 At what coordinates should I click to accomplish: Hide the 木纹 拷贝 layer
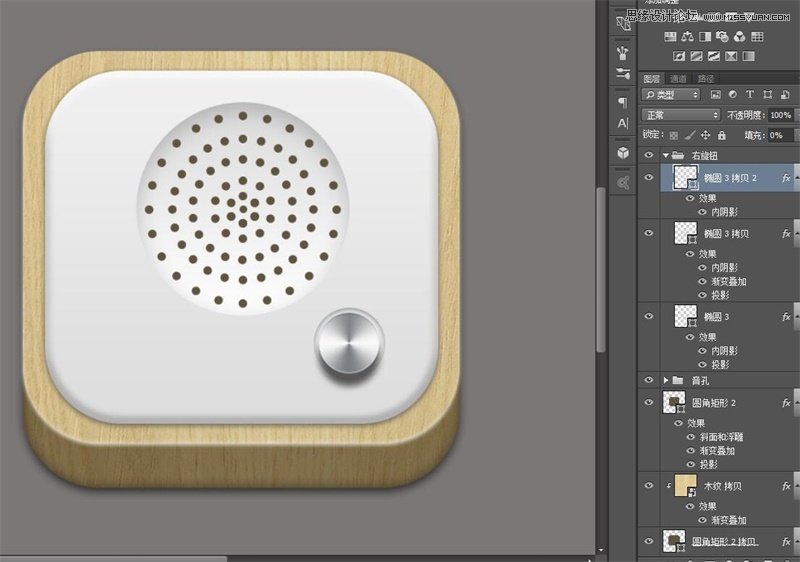(x=648, y=486)
